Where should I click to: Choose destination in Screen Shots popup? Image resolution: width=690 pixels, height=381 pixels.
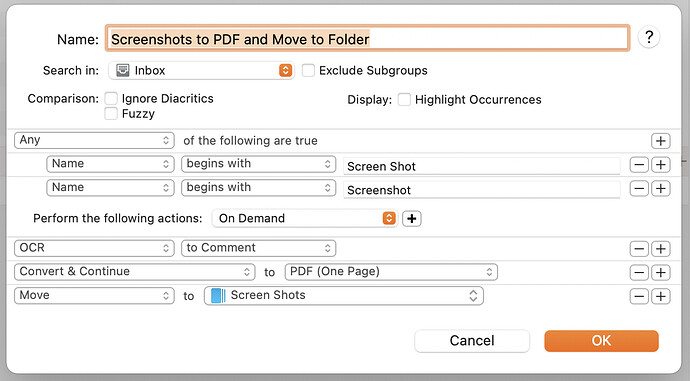click(344, 296)
